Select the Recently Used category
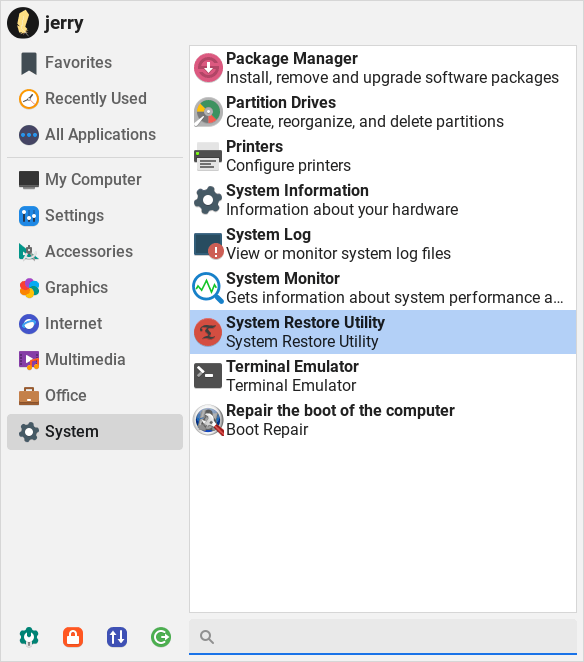 click(x=95, y=98)
